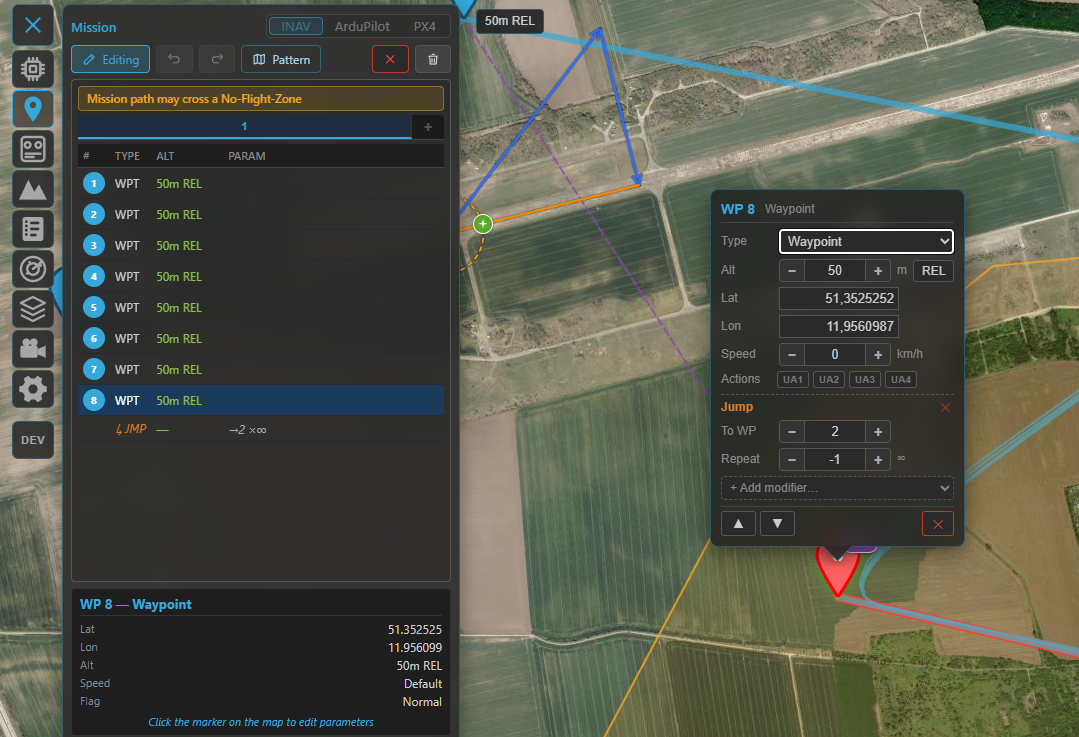The height and width of the screenshot is (737, 1079).
Task: Click the DEV button in sidebar
Action: (33, 440)
